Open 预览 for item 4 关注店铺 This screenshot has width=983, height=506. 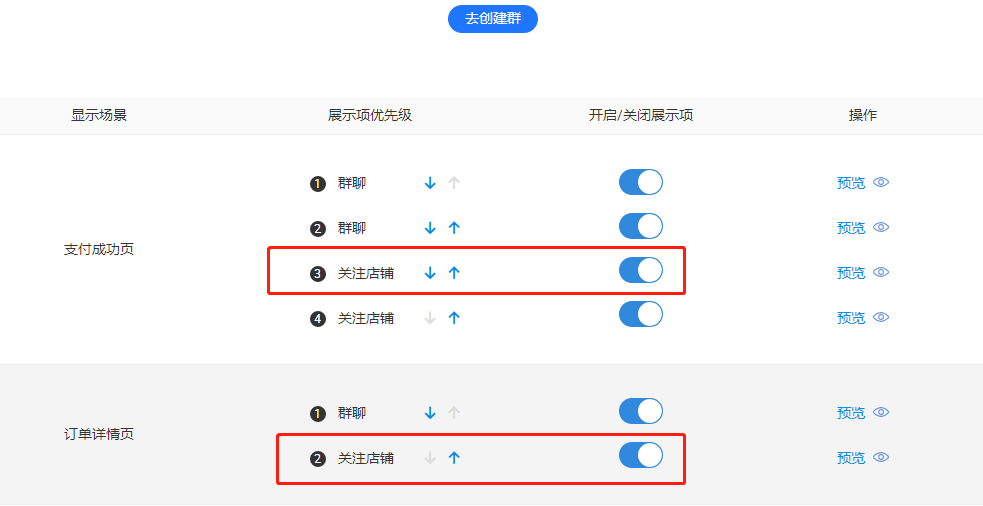click(851, 318)
